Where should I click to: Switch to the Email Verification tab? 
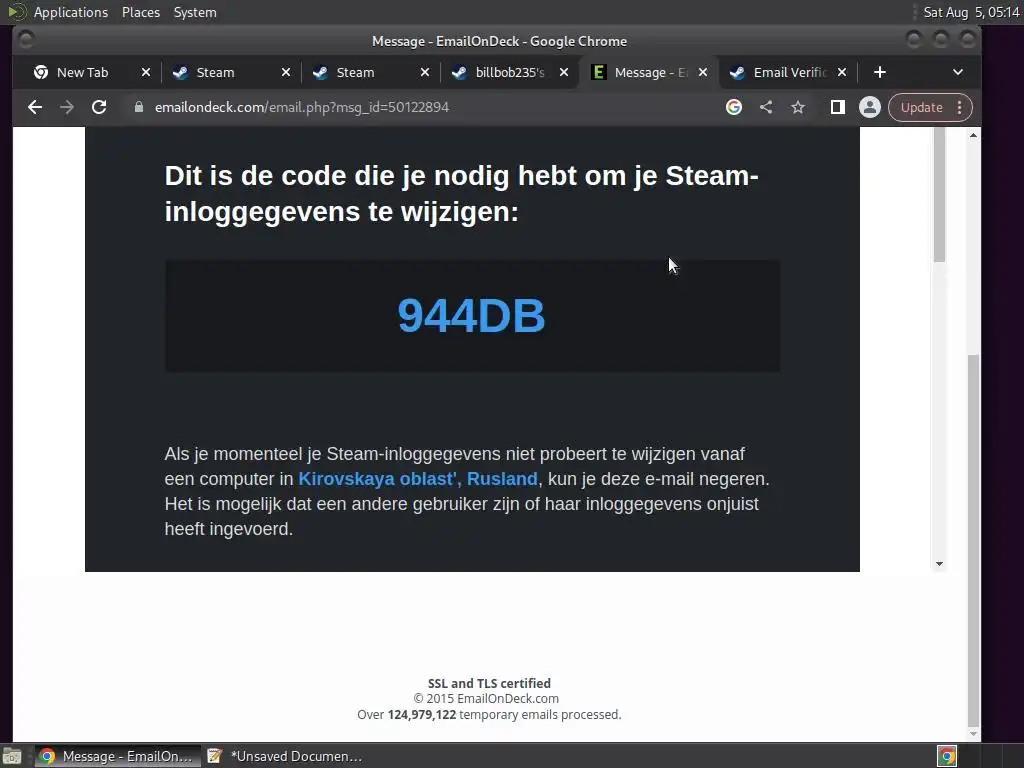coord(790,72)
